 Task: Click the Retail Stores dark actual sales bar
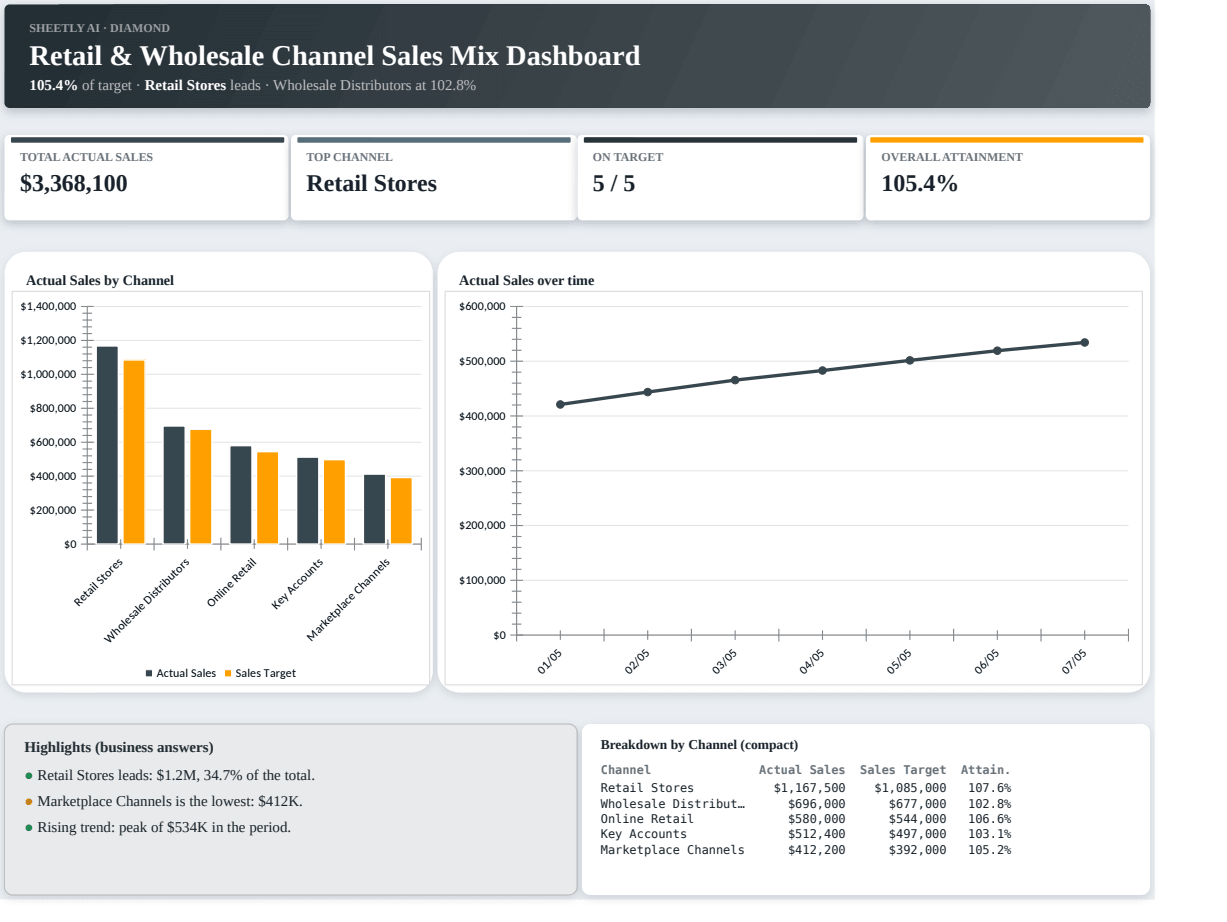coord(107,445)
